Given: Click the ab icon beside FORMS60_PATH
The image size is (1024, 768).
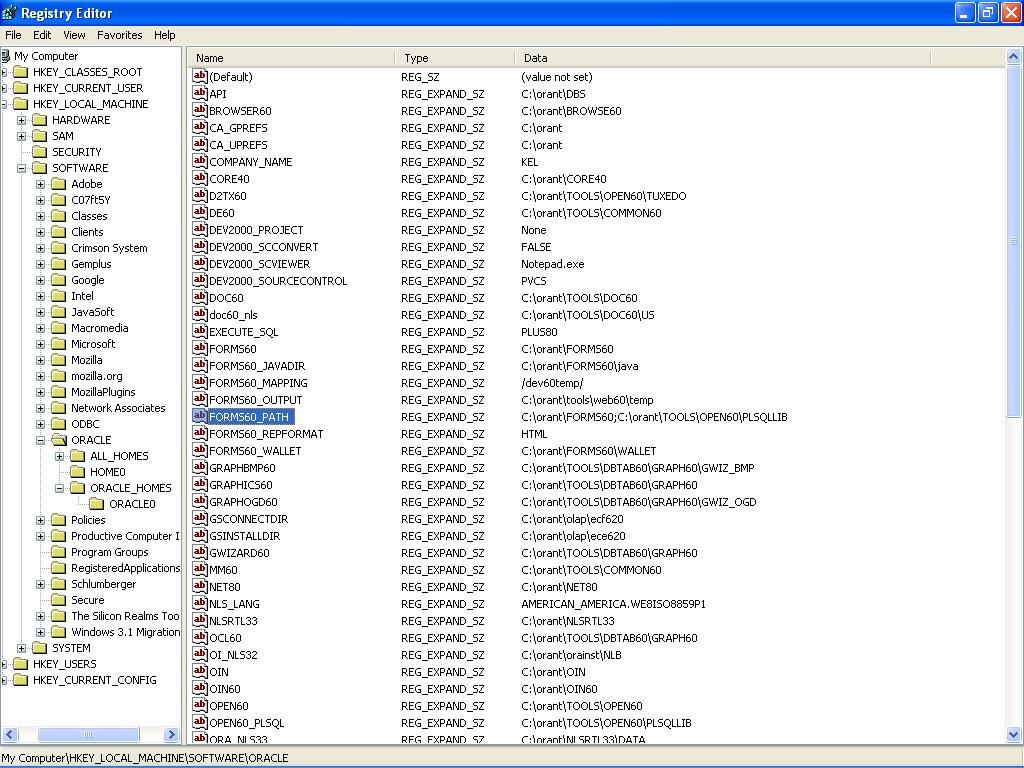Looking at the screenshot, I should point(200,417).
